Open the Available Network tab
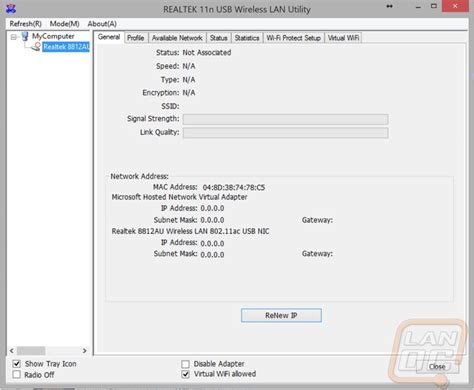 tap(177, 38)
